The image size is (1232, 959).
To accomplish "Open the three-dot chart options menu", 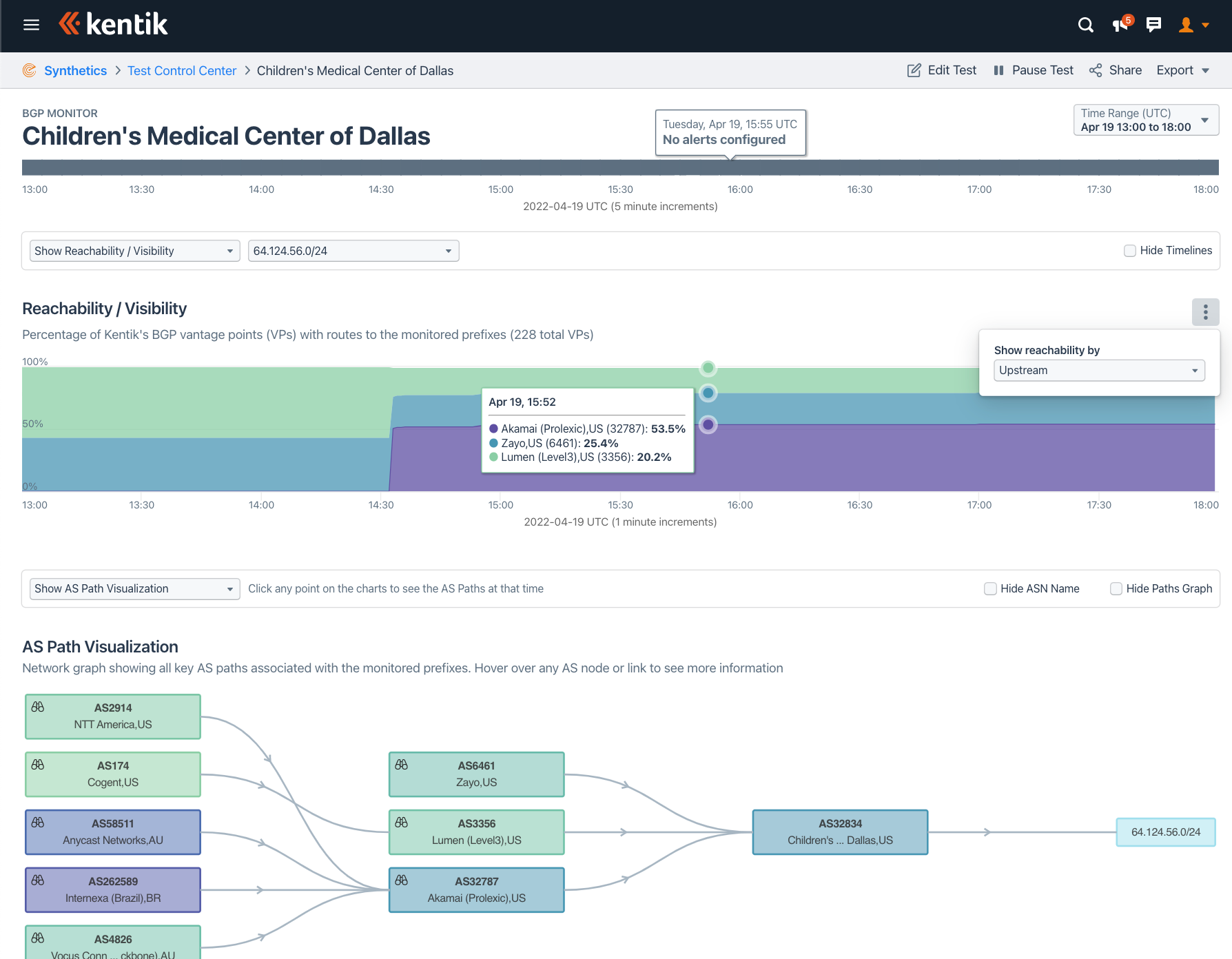I will 1206,312.
